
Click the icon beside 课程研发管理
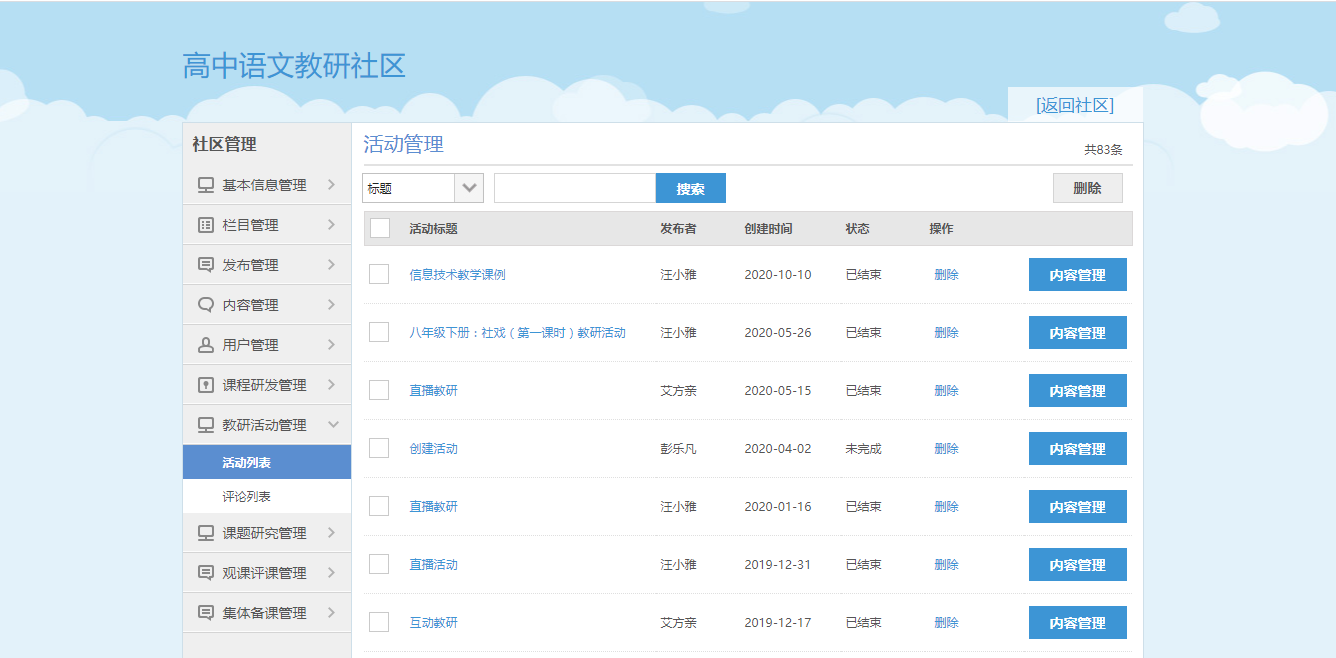point(206,385)
